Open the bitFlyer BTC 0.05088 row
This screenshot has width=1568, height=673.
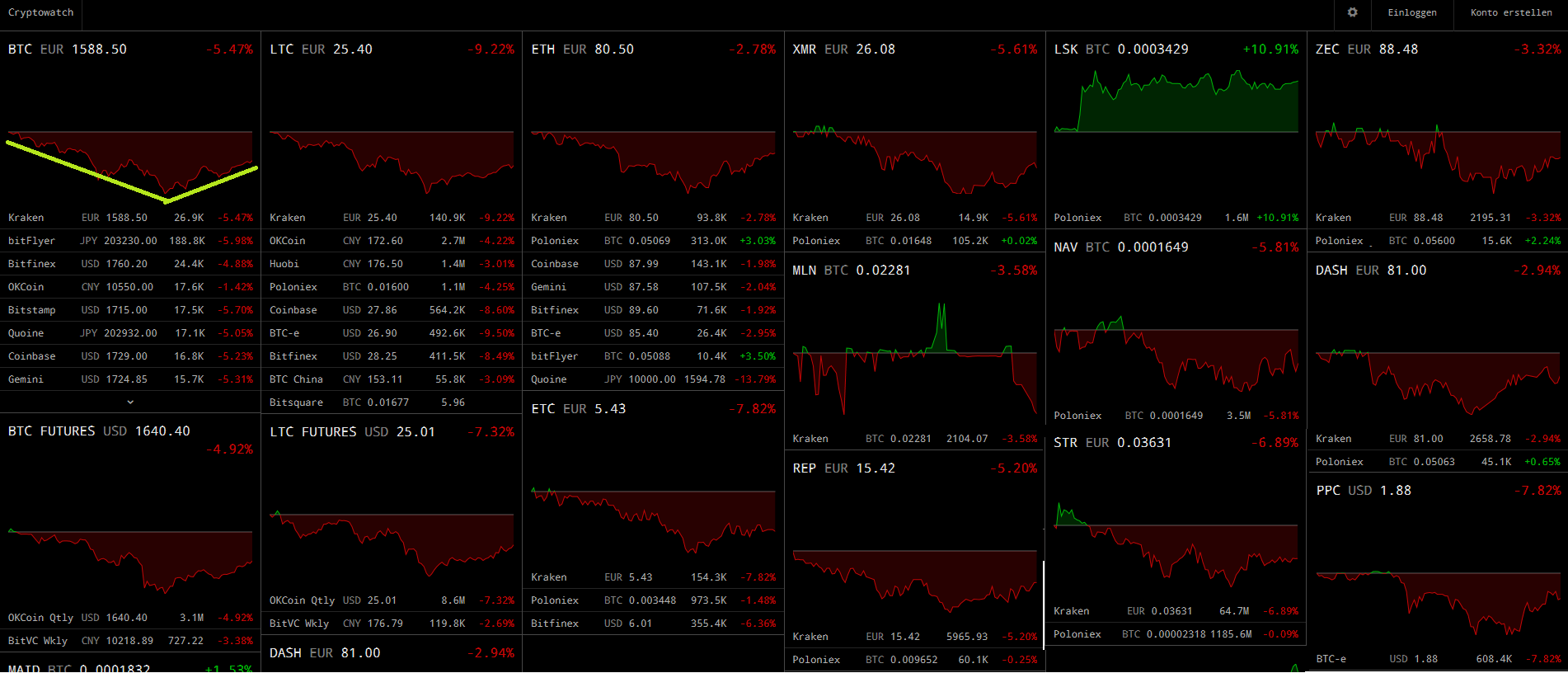654,356
